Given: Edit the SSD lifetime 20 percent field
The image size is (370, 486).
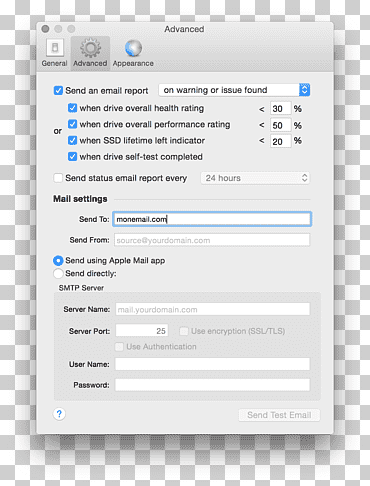Looking at the screenshot, I should pos(280,141).
